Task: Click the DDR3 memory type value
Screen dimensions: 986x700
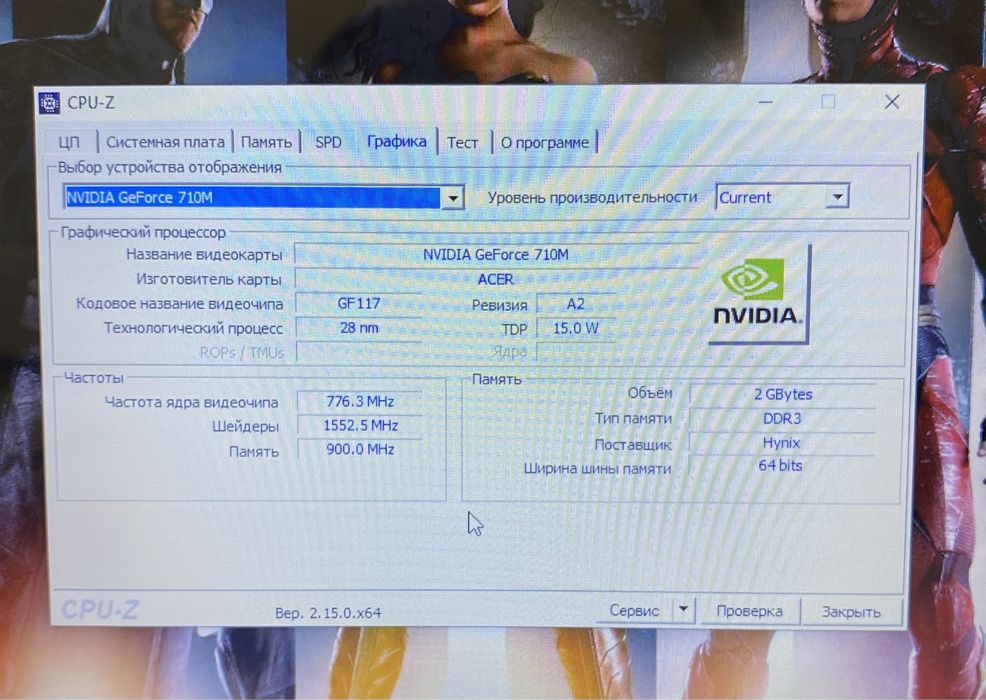Action: point(783,419)
